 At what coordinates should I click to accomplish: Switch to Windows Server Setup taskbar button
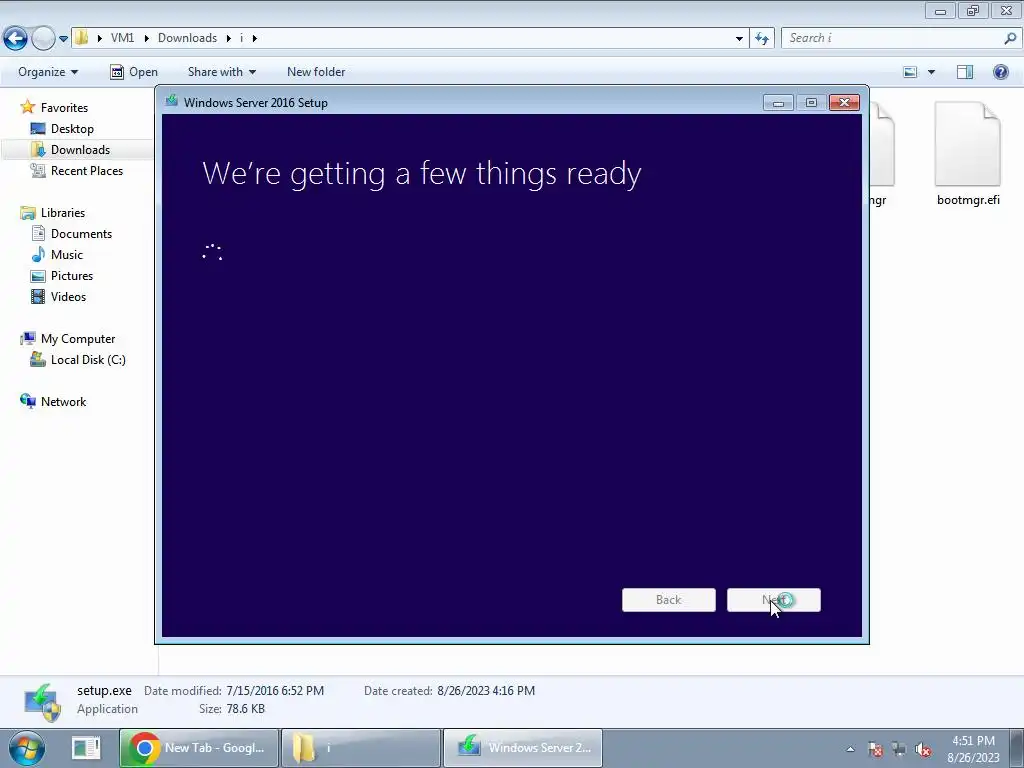point(523,748)
